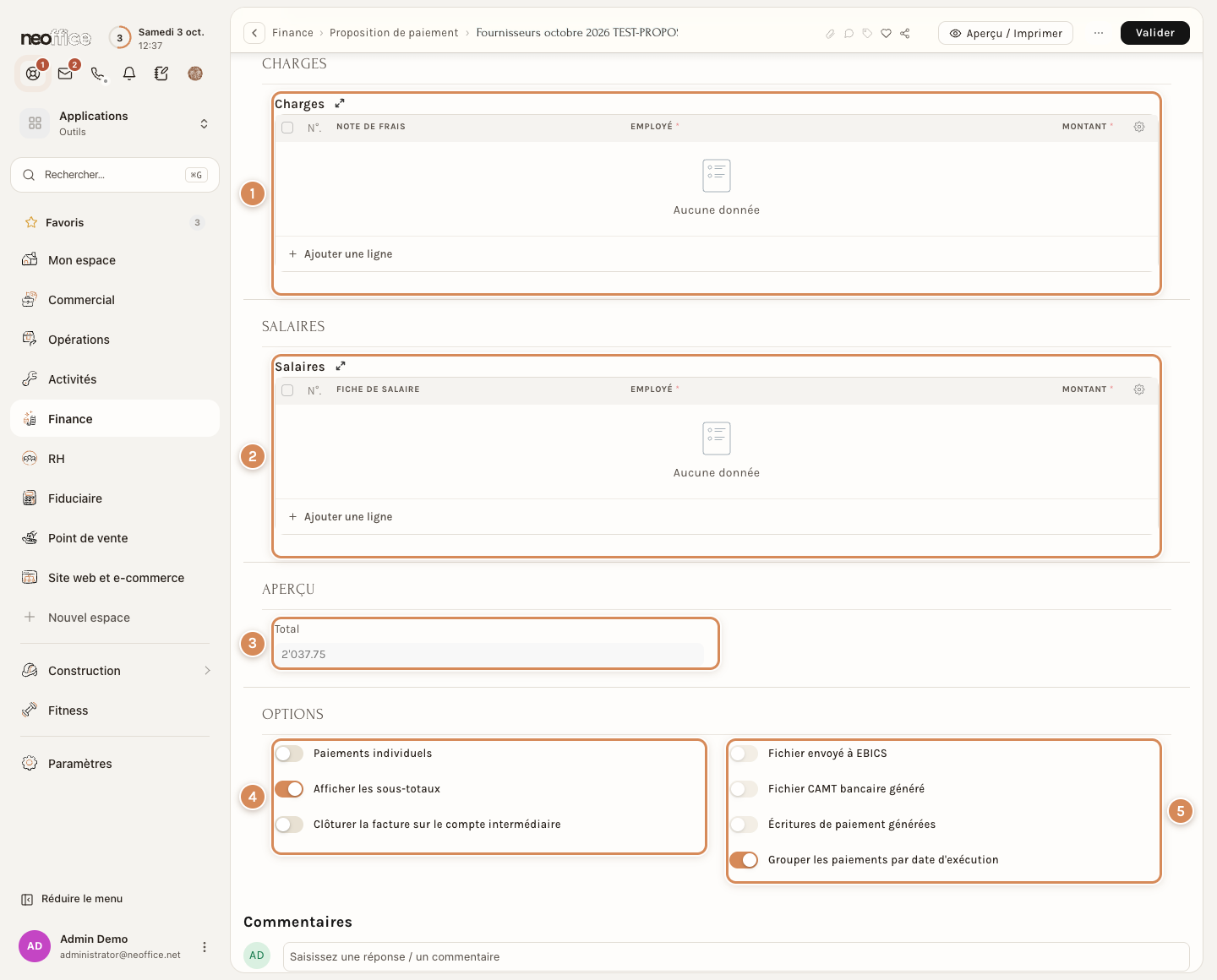Click the attachment paperclip icon
The width and height of the screenshot is (1217, 980).
click(830, 33)
